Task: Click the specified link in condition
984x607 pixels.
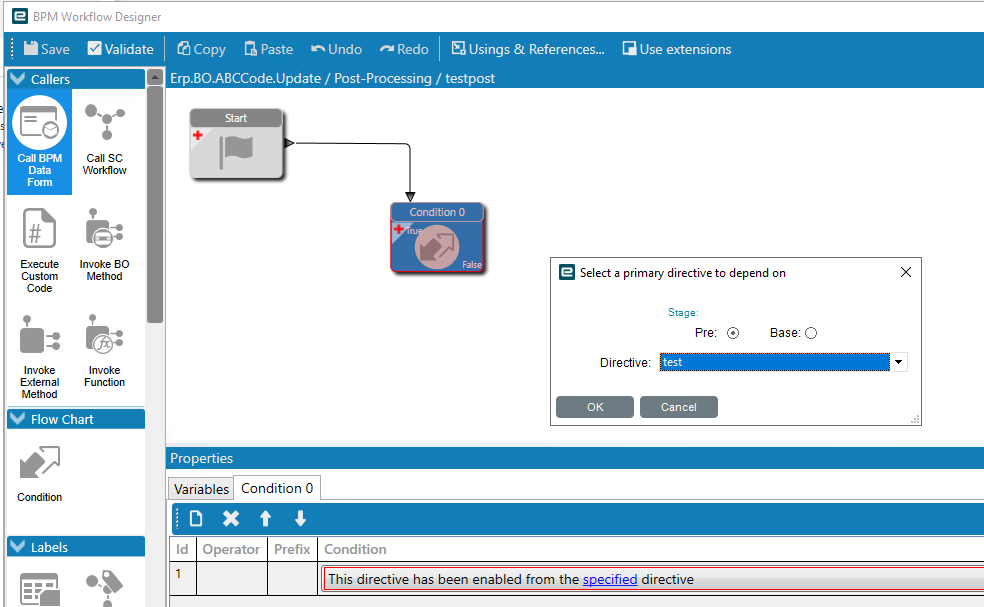Action: [610, 579]
